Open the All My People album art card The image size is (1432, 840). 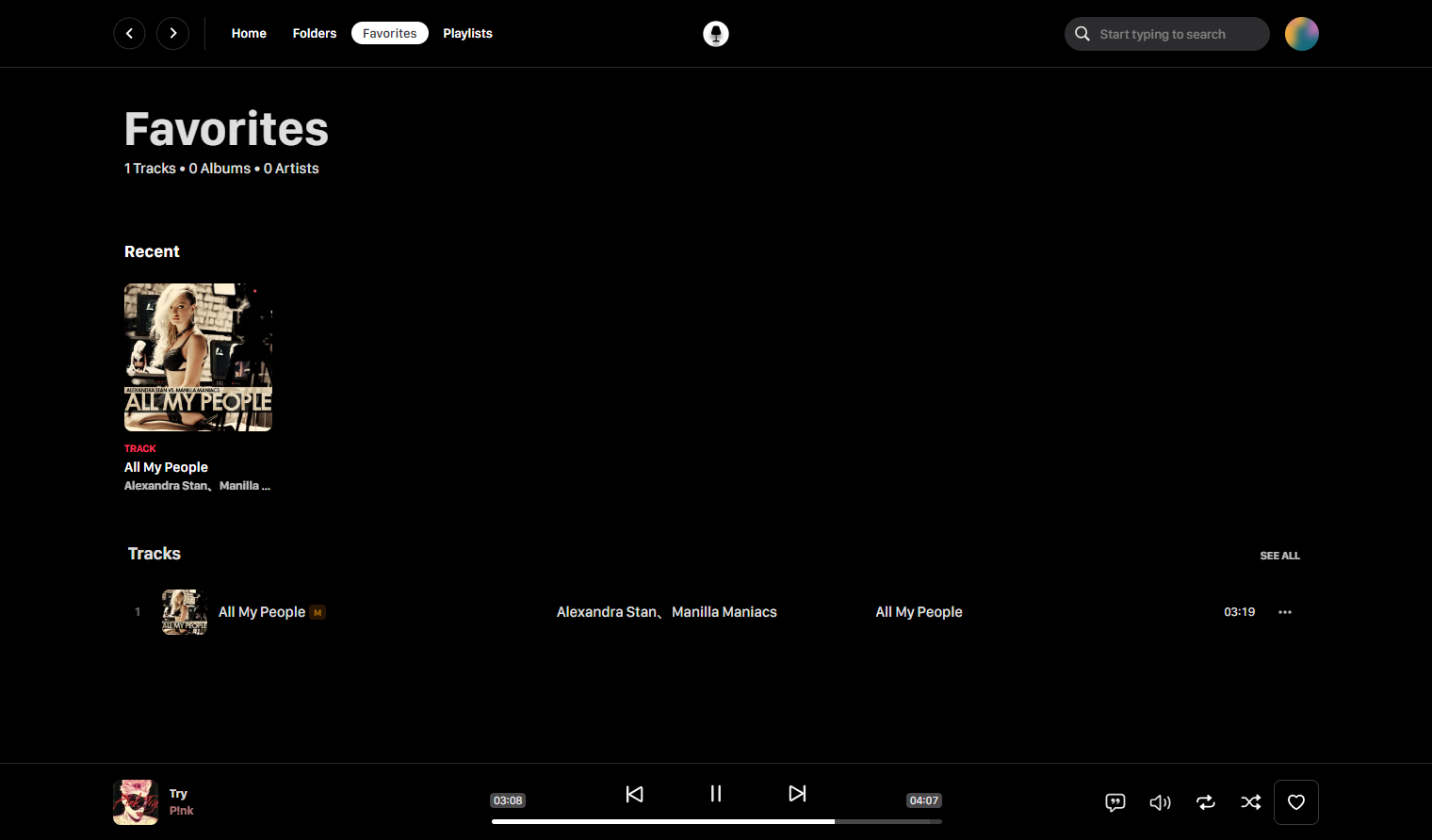pos(198,358)
